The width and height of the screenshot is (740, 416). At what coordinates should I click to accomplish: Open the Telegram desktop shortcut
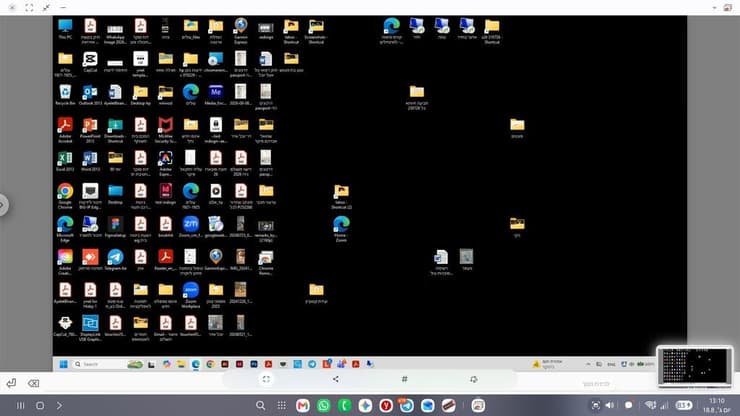115,260
